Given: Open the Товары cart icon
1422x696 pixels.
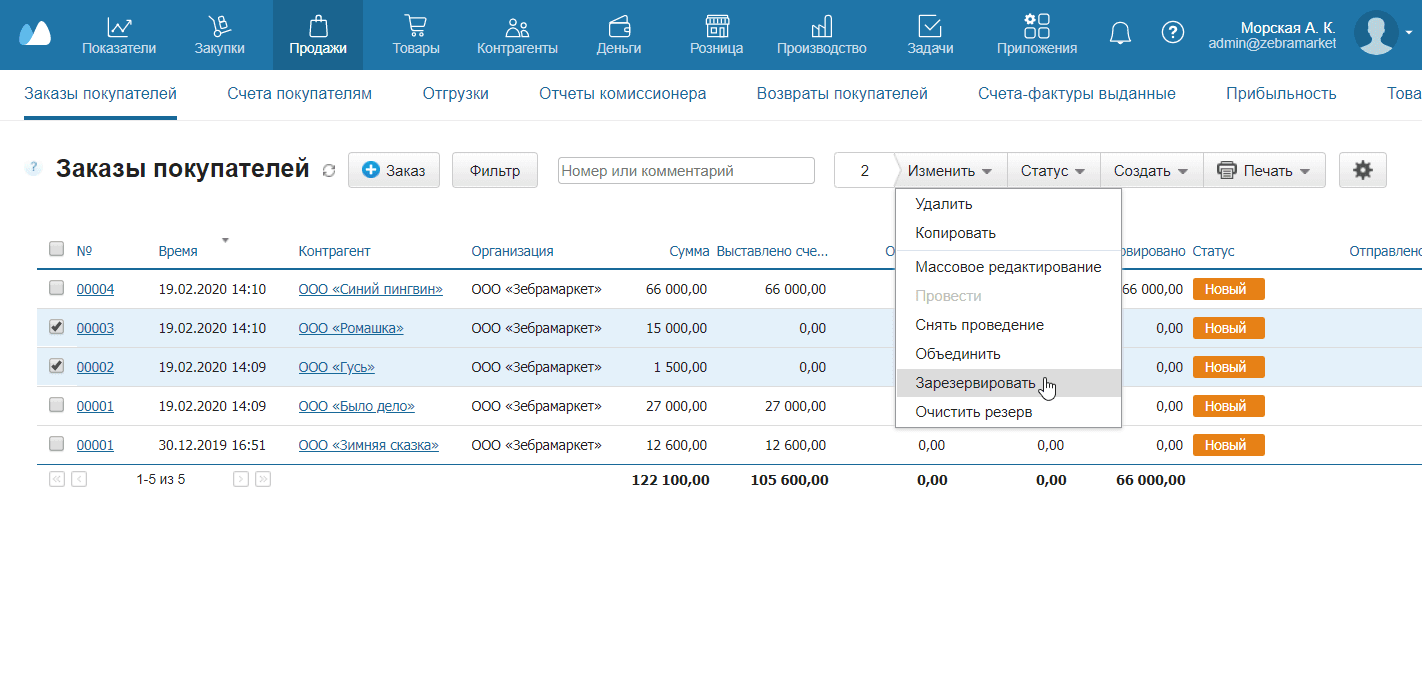Looking at the screenshot, I should 416,26.
